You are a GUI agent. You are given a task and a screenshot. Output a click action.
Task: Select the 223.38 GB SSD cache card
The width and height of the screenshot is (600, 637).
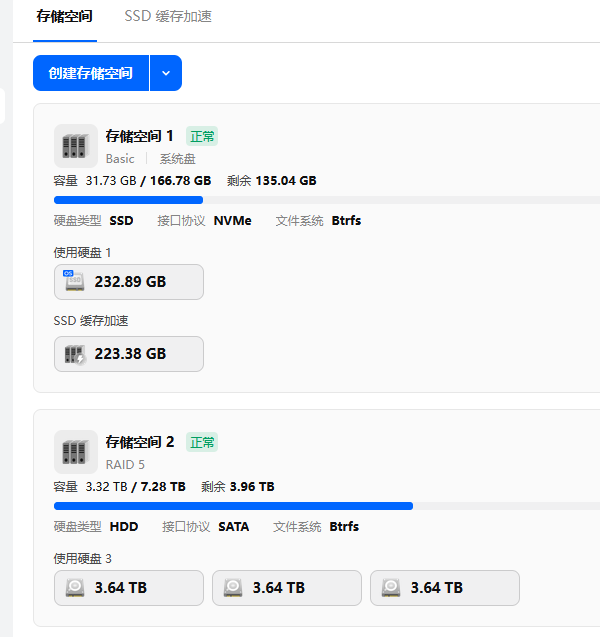pyautogui.click(x=129, y=354)
